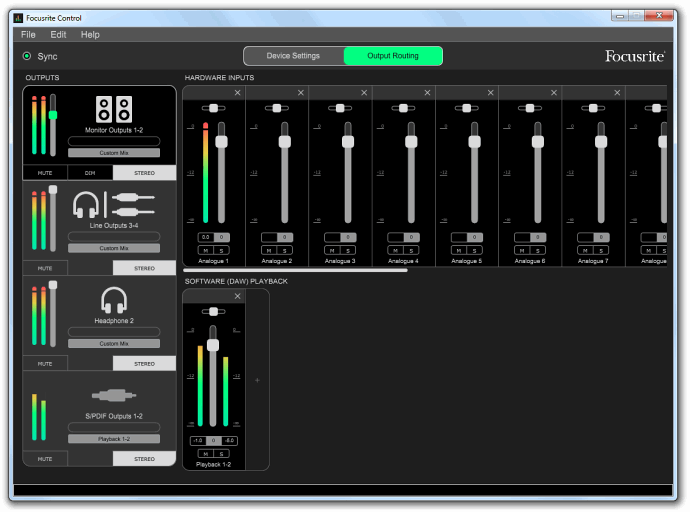Click the Playback 1-2 pan slider

pos(213,311)
